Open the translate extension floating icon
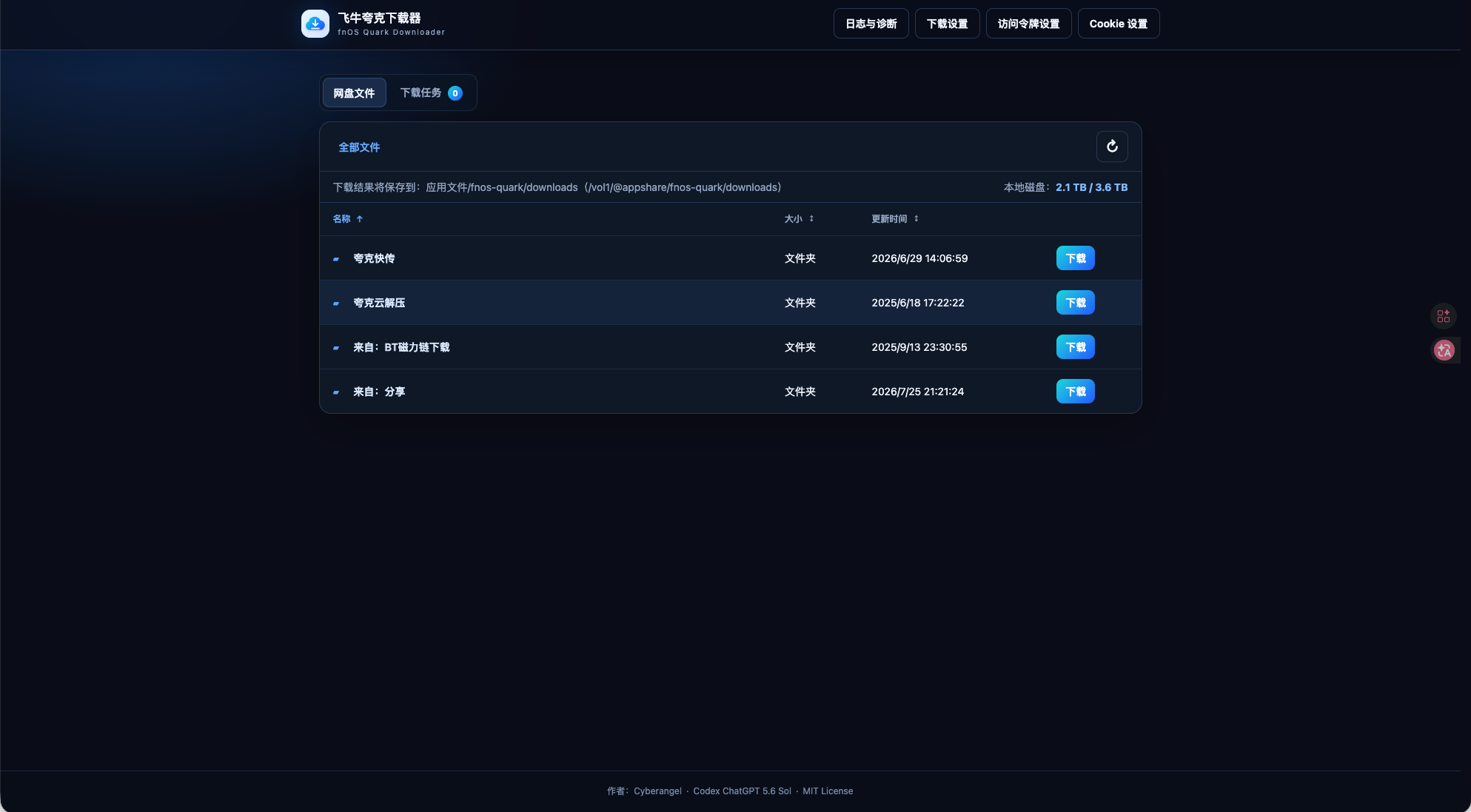This screenshot has width=1471, height=812. click(x=1444, y=350)
